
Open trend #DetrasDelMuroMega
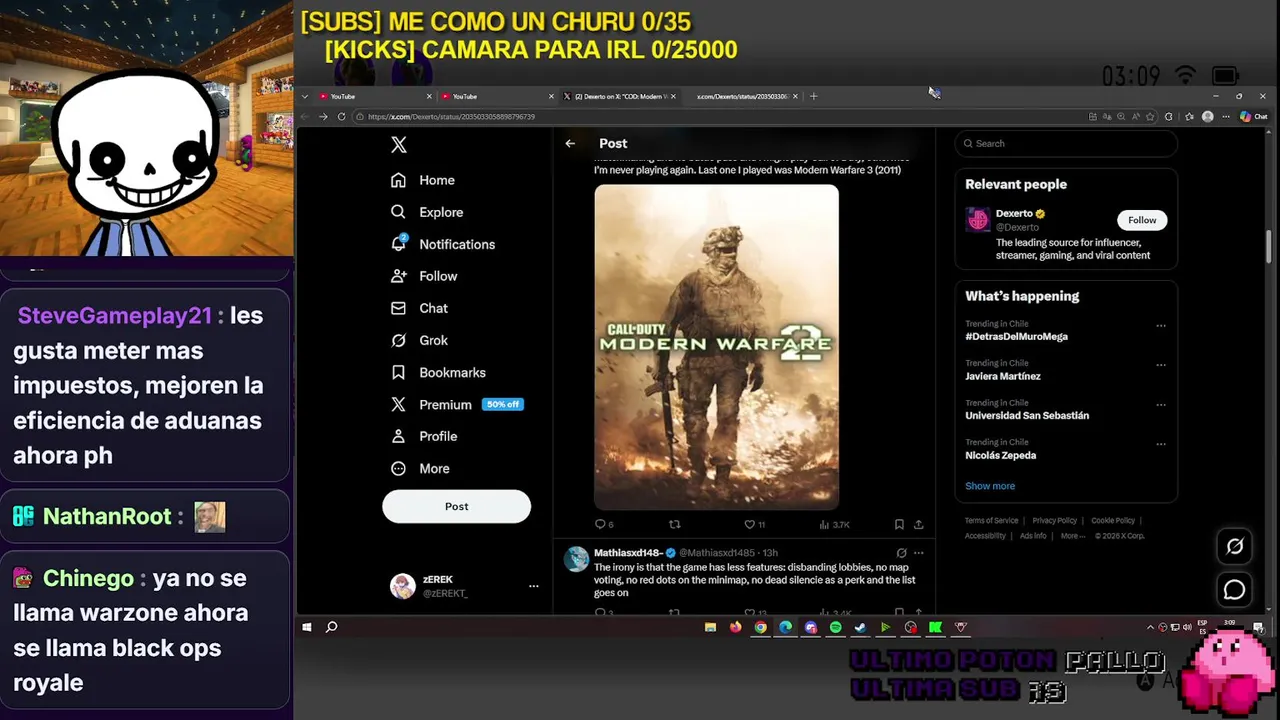click(x=1016, y=336)
